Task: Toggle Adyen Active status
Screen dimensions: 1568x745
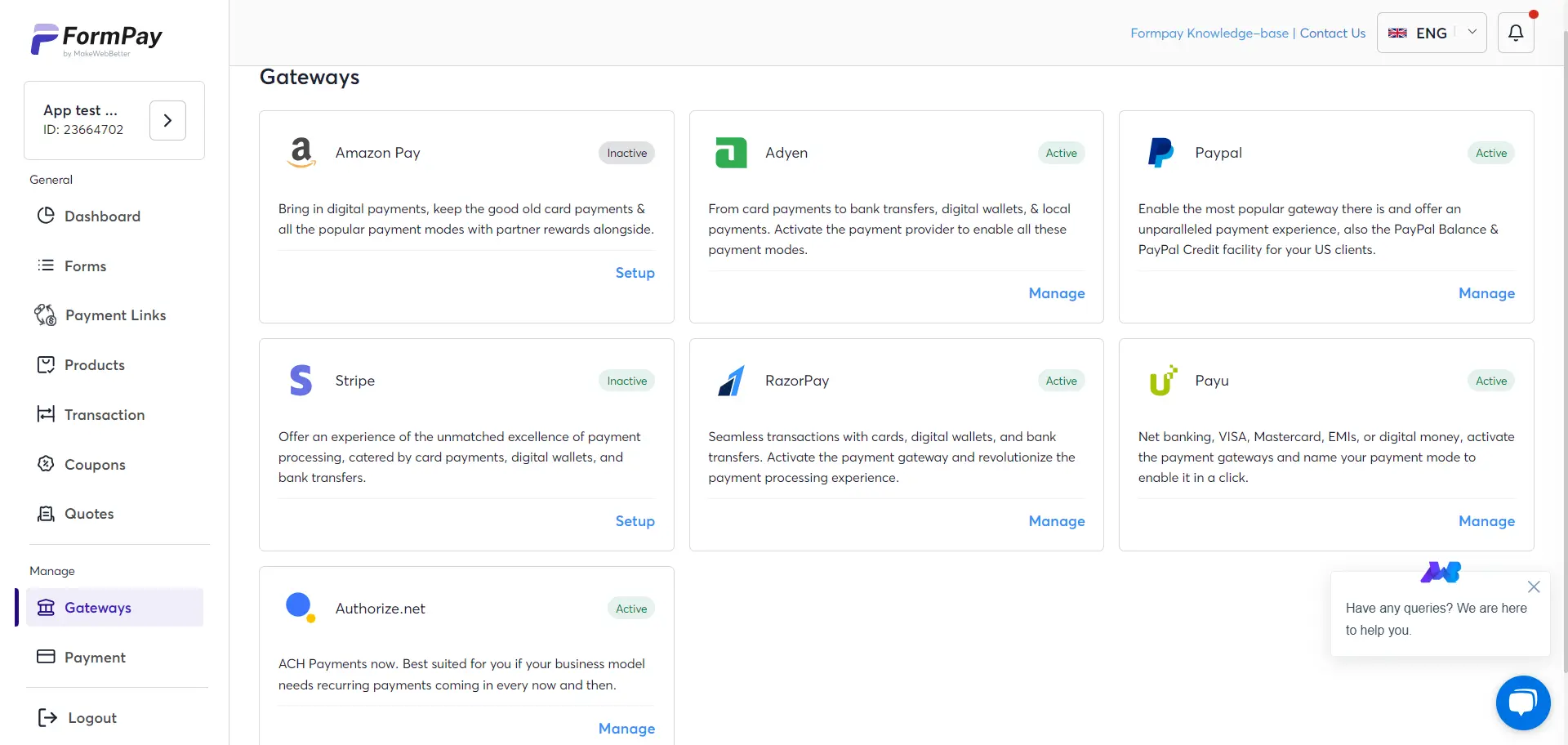Action: [1060, 153]
